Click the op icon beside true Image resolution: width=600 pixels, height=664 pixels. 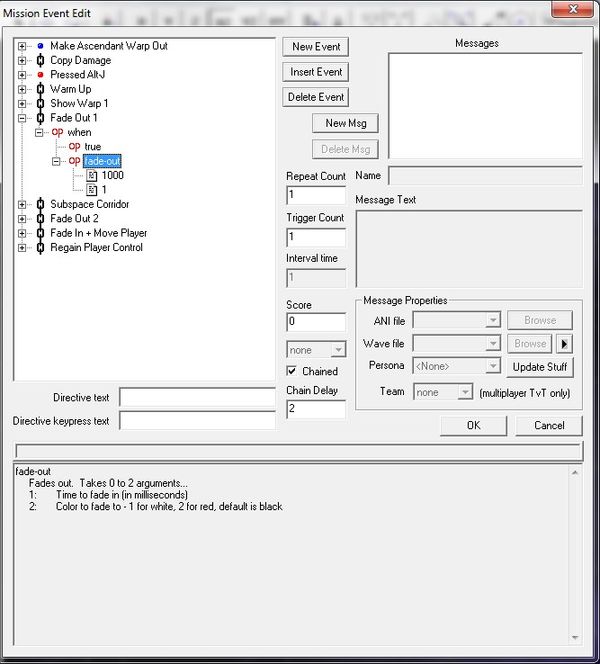pos(75,147)
